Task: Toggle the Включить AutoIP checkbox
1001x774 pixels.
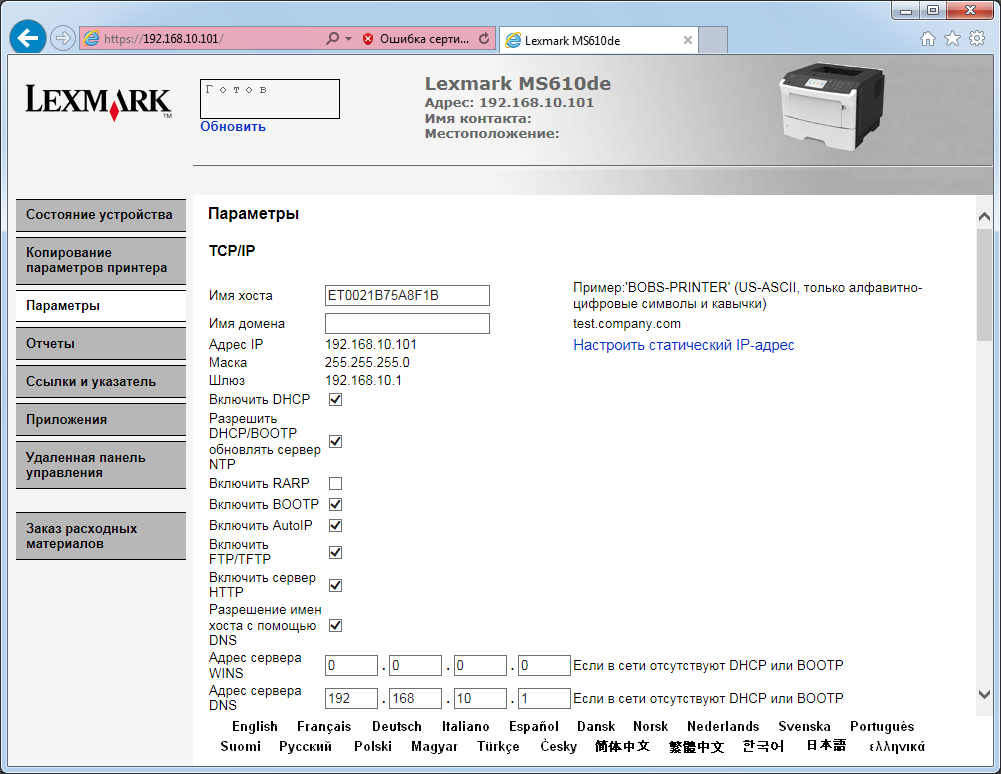Action: pyautogui.click(x=335, y=526)
